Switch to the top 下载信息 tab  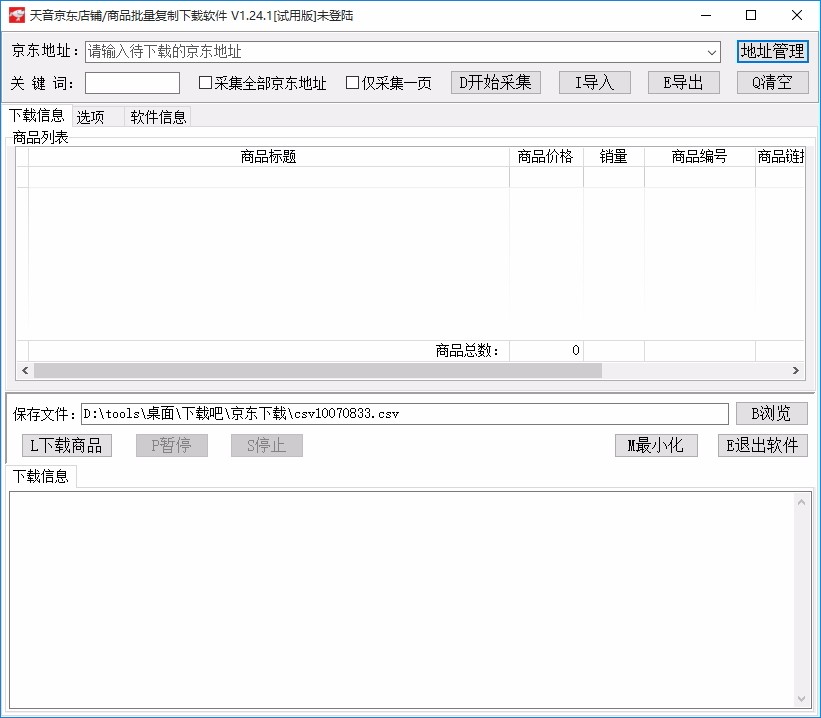[37, 115]
